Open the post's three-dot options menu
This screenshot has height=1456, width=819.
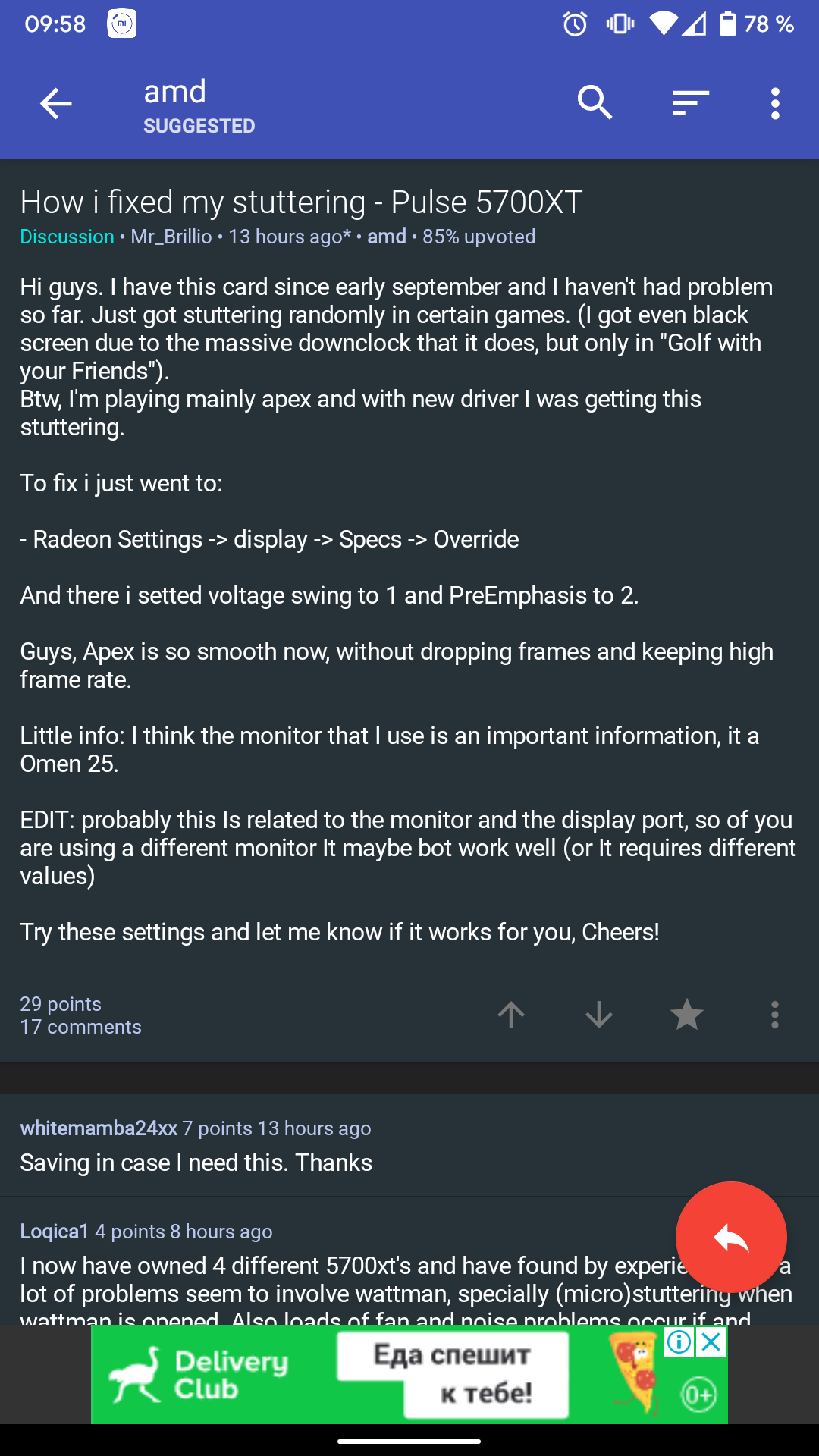[x=774, y=1015]
